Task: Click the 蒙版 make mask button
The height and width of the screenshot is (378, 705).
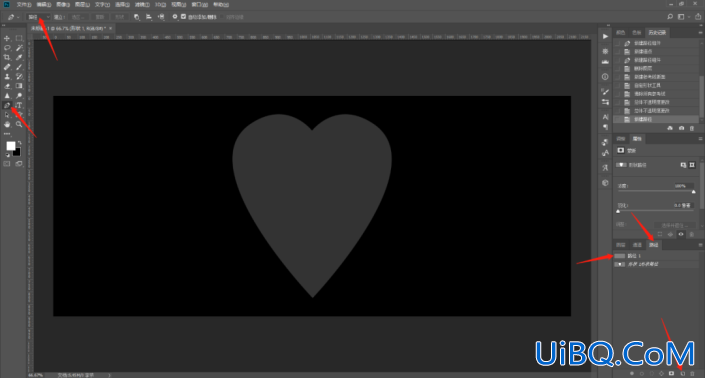Action: [x=99, y=17]
